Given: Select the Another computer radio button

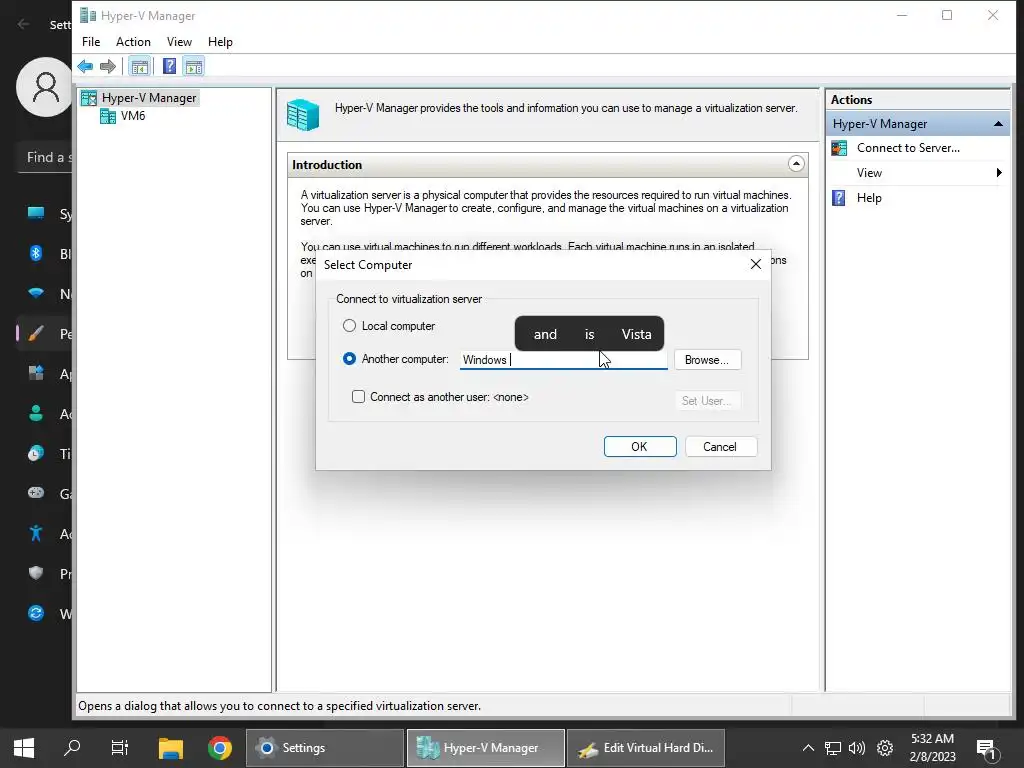Looking at the screenshot, I should (x=349, y=359).
